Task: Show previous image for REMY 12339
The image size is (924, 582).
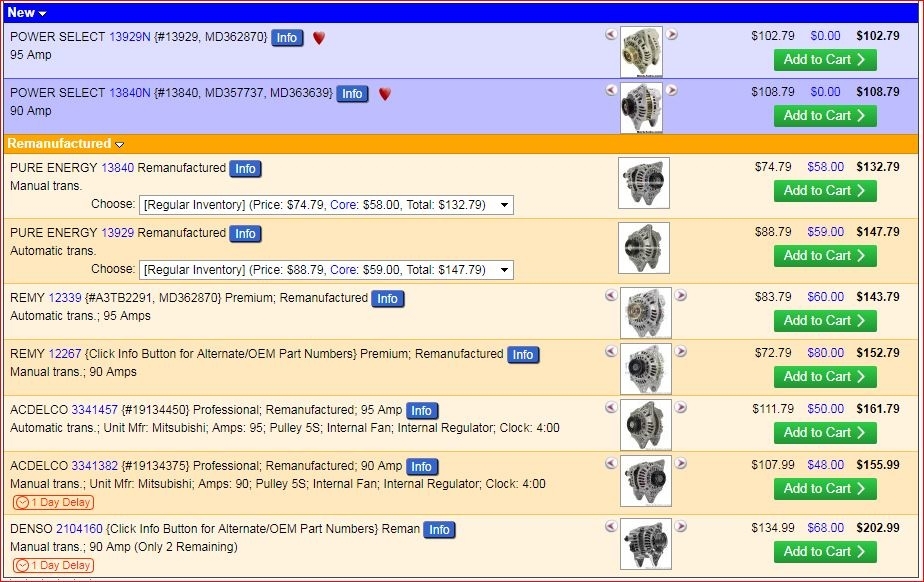Action: click(x=611, y=295)
